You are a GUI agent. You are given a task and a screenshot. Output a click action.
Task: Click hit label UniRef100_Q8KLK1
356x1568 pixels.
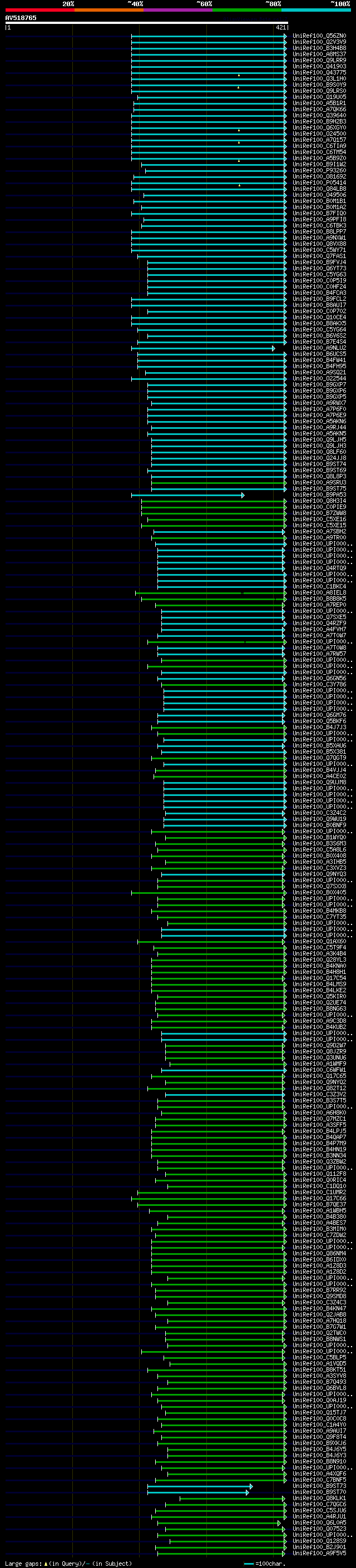pos(319,1498)
